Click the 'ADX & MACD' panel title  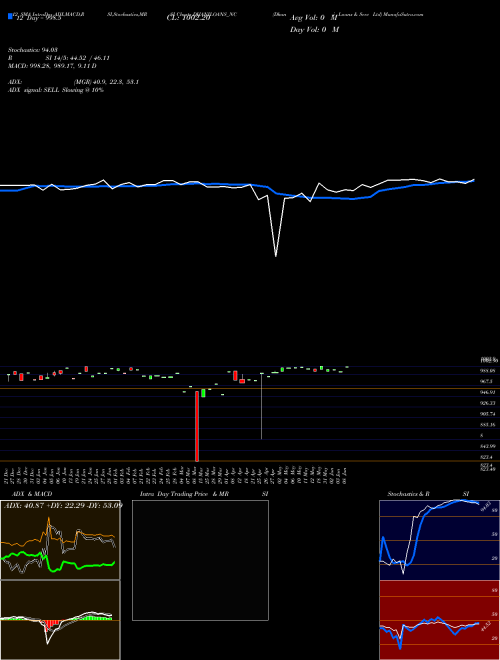pos(32,494)
